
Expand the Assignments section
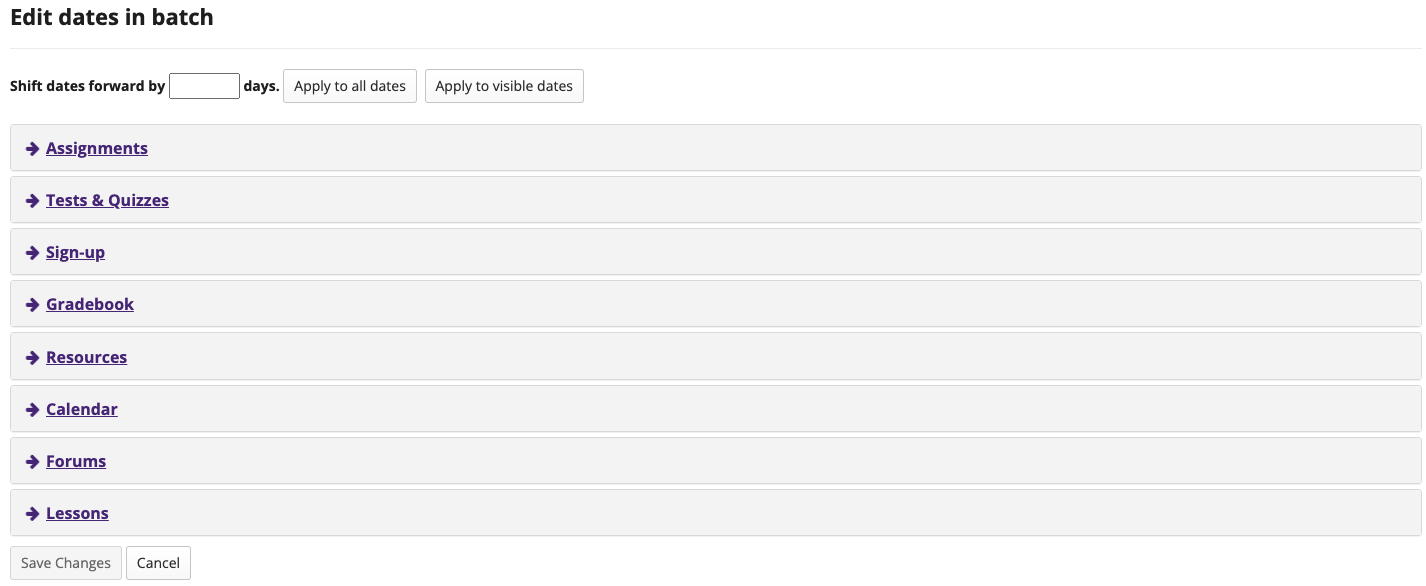pyautogui.click(x=97, y=148)
